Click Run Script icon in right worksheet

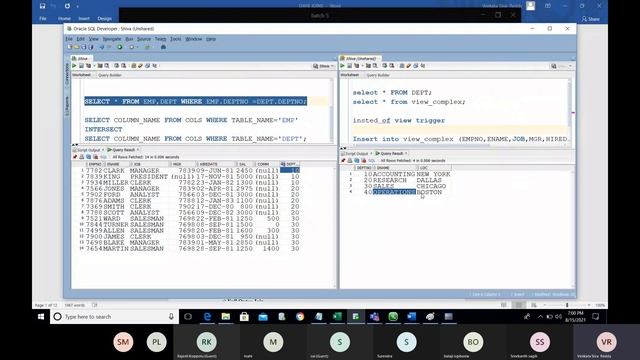coord(349,66)
